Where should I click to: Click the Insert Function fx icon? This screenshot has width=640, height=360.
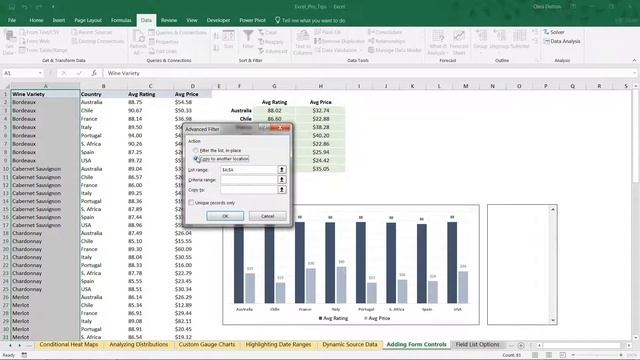[93, 73]
